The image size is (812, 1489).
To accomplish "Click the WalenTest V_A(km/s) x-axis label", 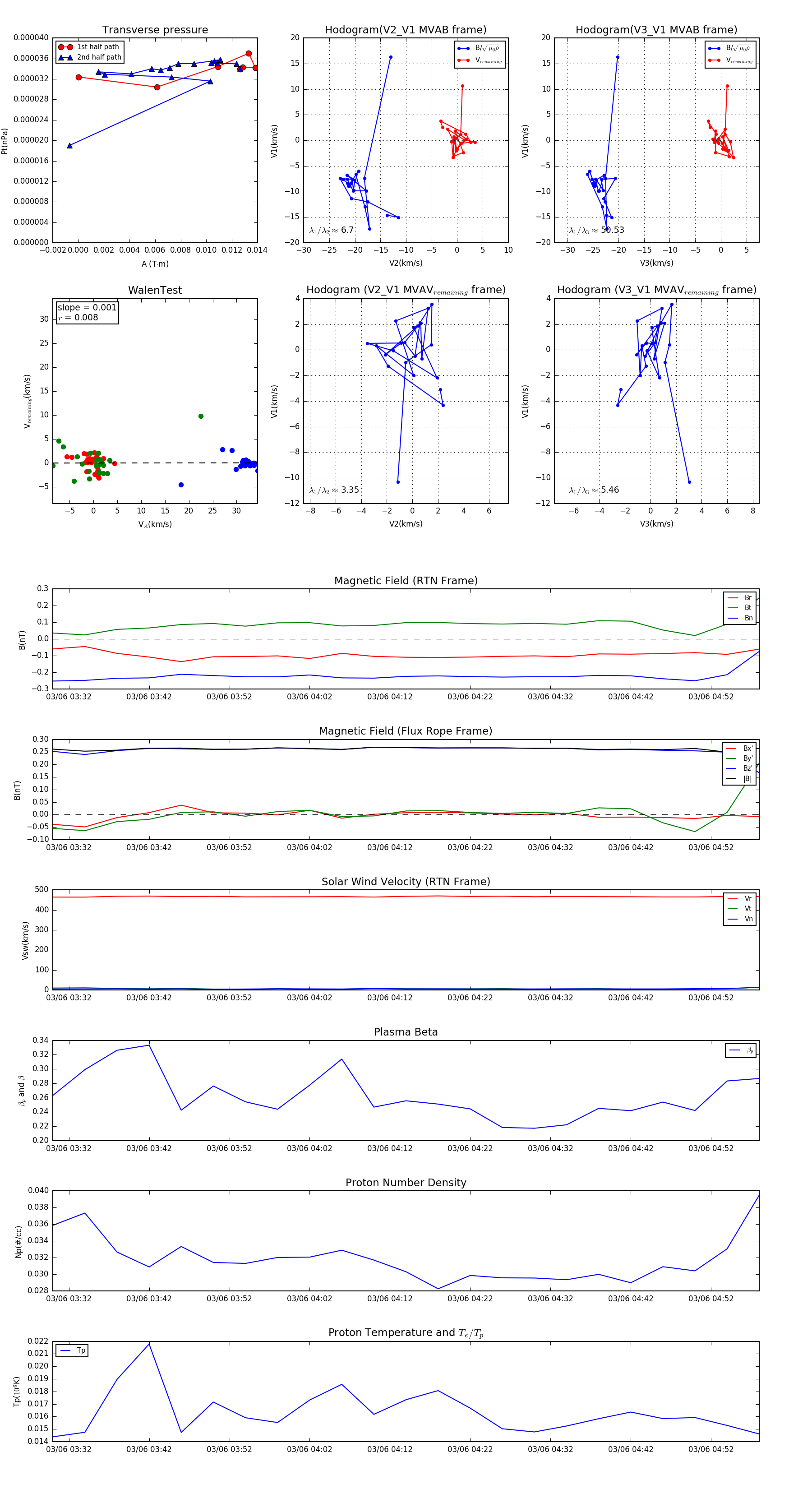I will [x=155, y=524].
